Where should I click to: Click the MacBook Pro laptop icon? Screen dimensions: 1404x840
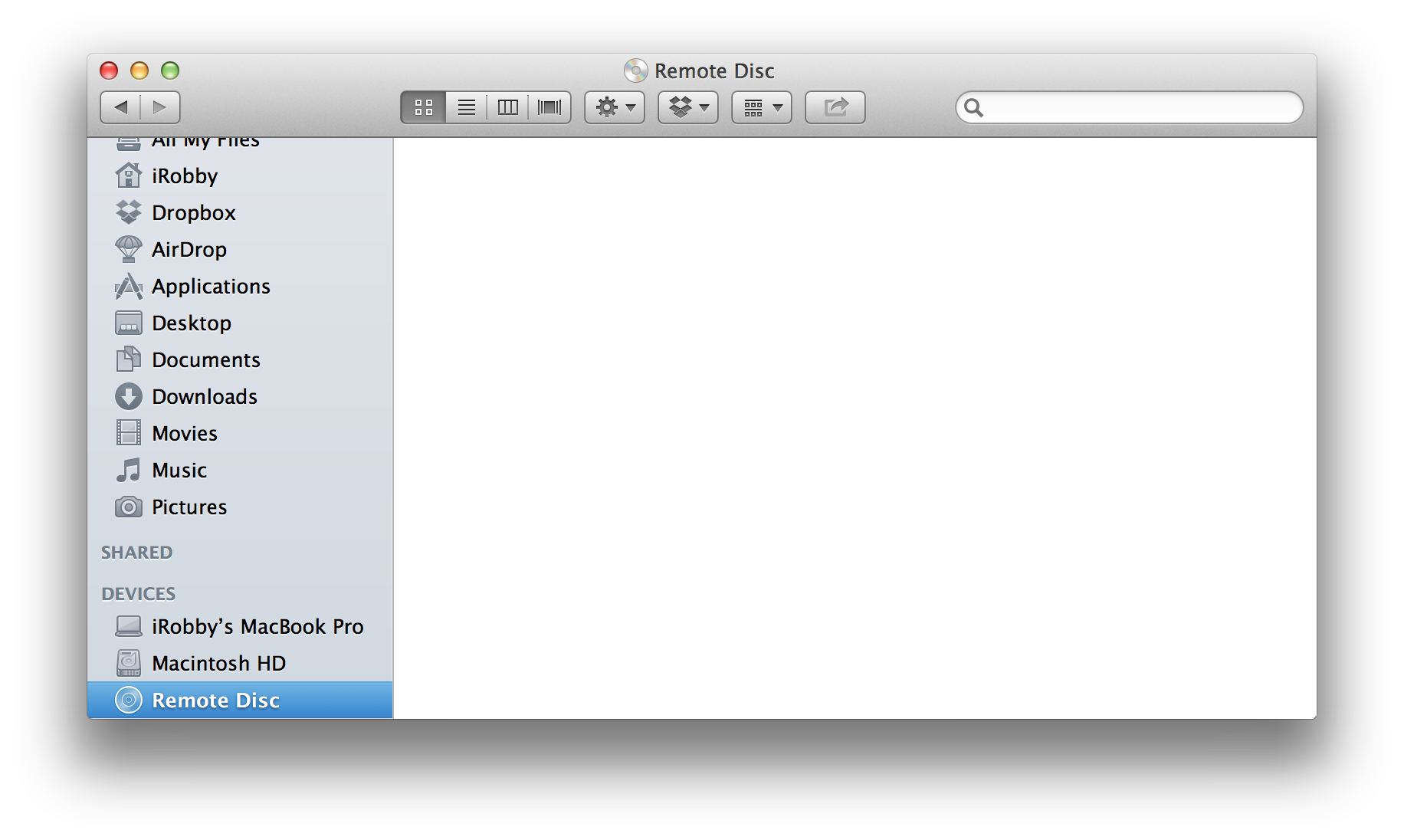pyautogui.click(x=128, y=627)
